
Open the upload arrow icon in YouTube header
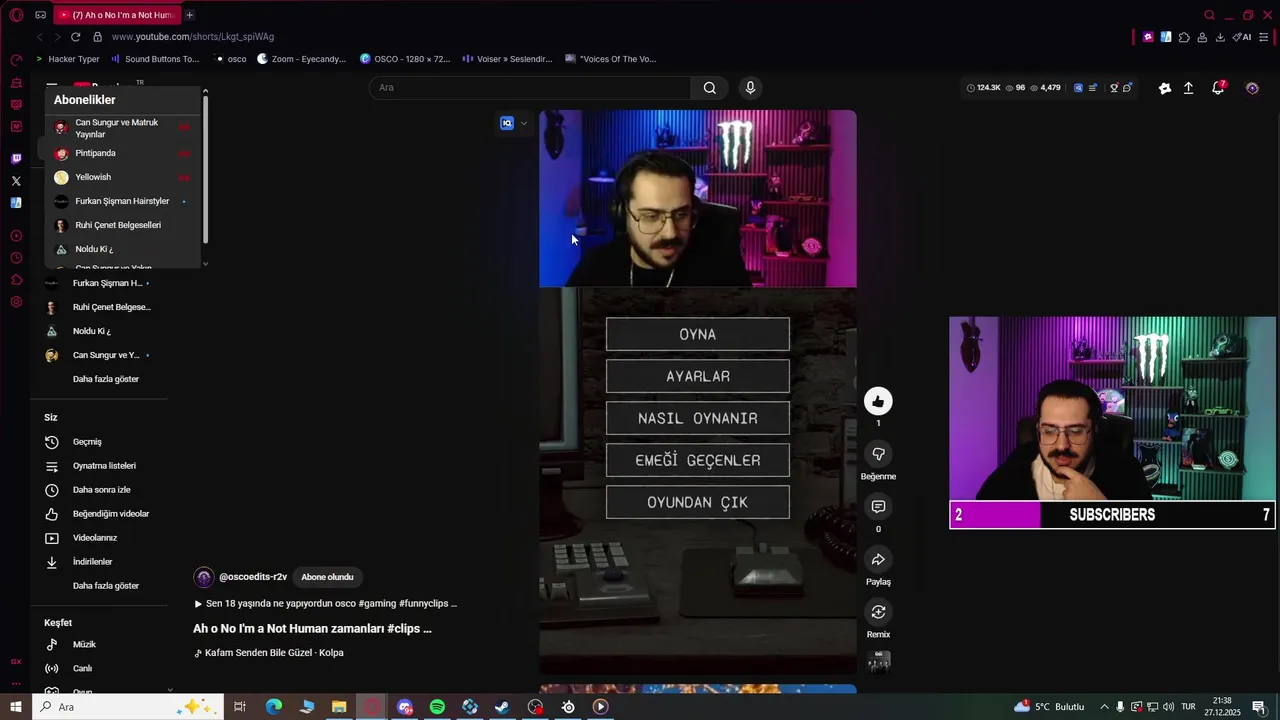1188,88
